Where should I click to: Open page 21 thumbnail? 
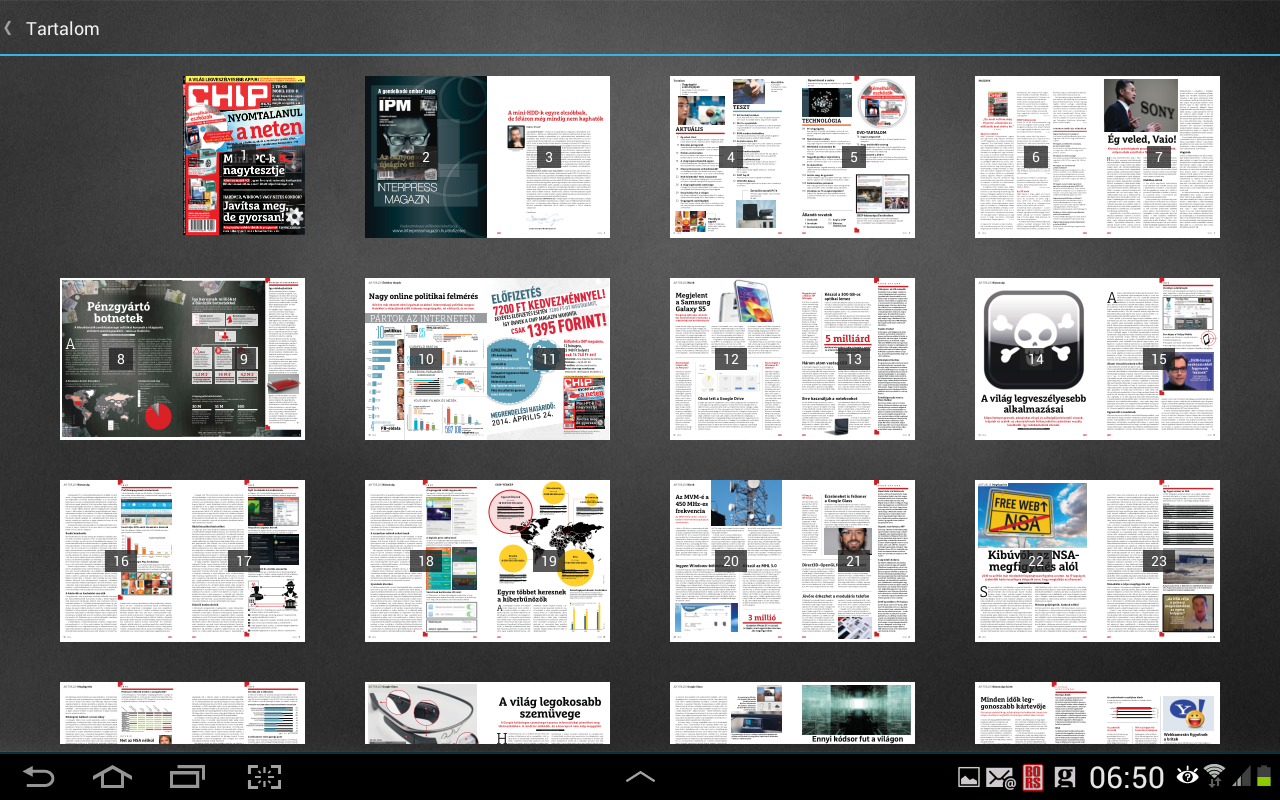[x=854, y=561]
